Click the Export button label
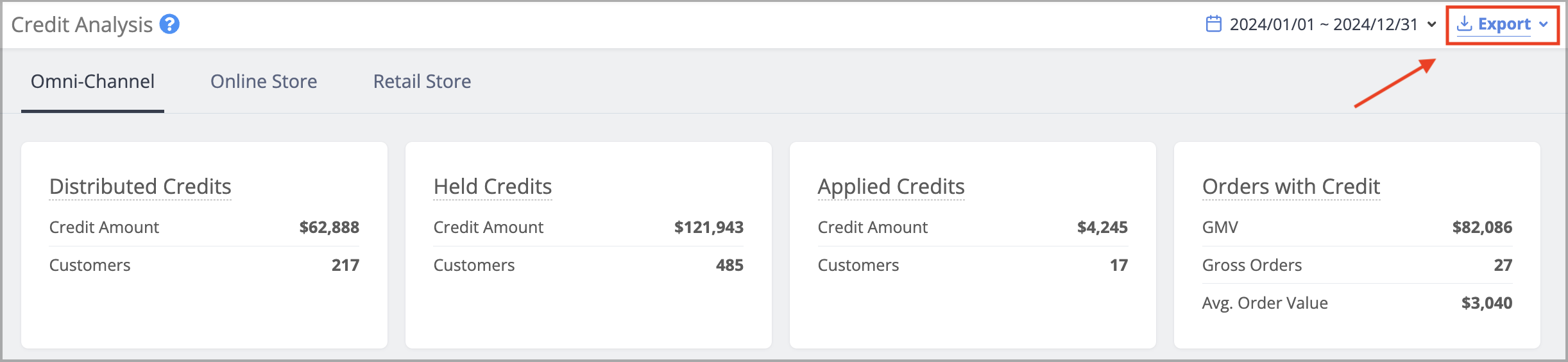1568x362 pixels. pos(1504,24)
